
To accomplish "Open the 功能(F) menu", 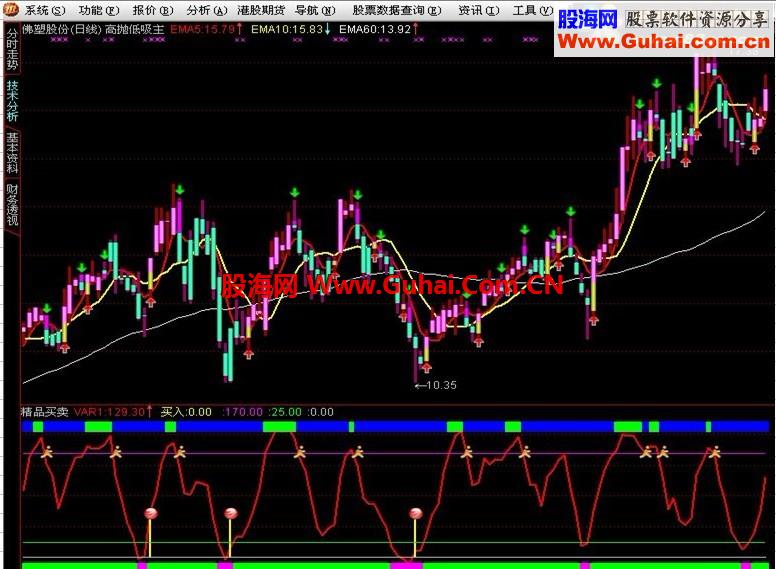I will 98,10.
